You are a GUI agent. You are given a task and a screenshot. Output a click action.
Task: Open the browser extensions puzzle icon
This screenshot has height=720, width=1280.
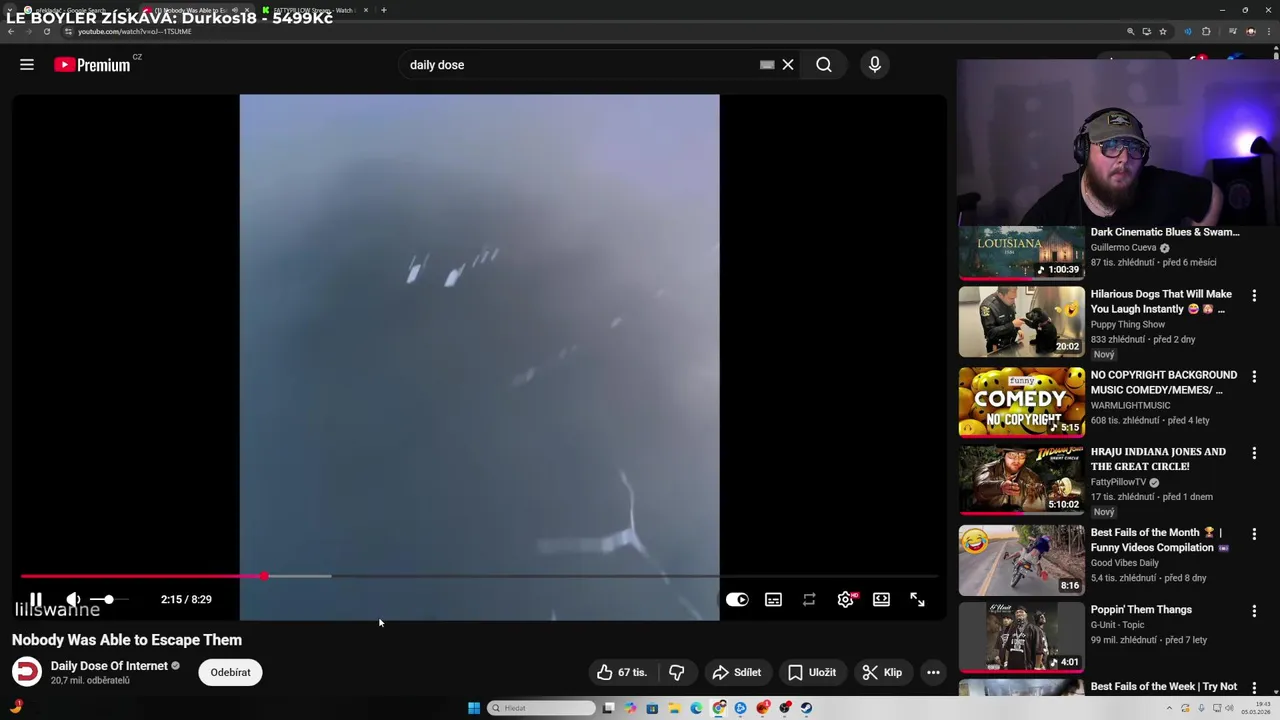(x=1206, y=31)
